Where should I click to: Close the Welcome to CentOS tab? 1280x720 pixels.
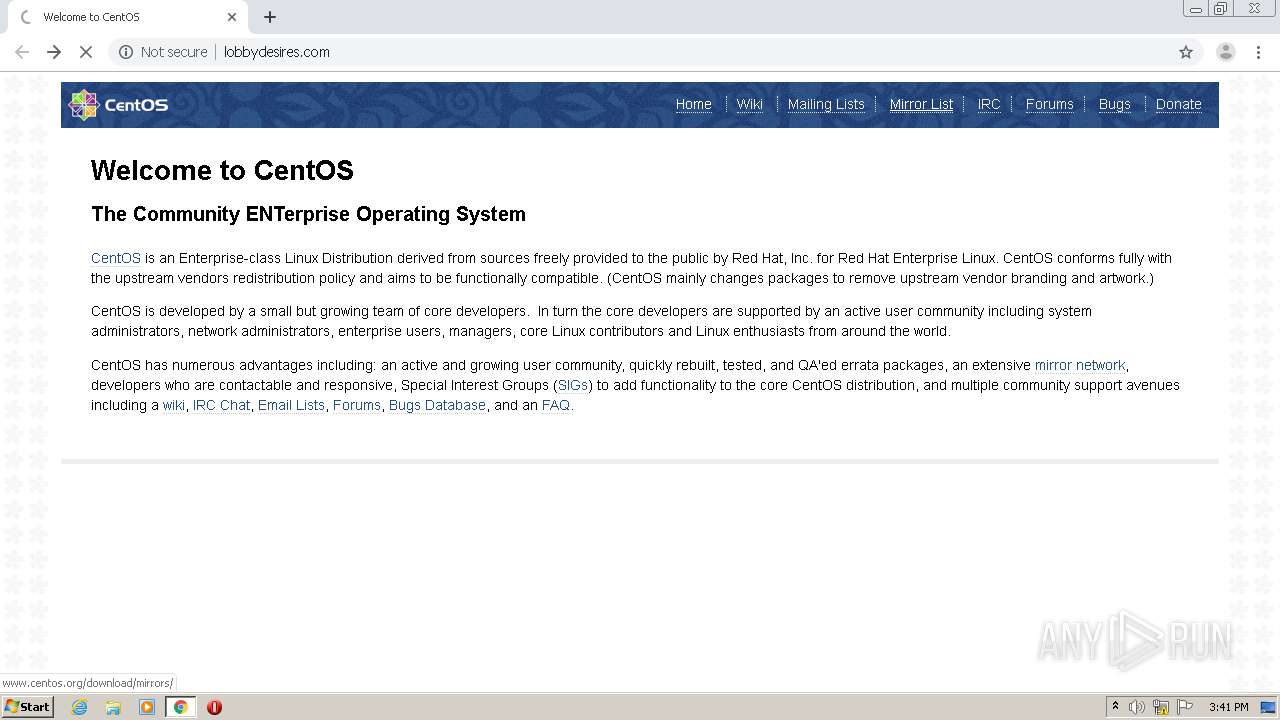(232, 17)
